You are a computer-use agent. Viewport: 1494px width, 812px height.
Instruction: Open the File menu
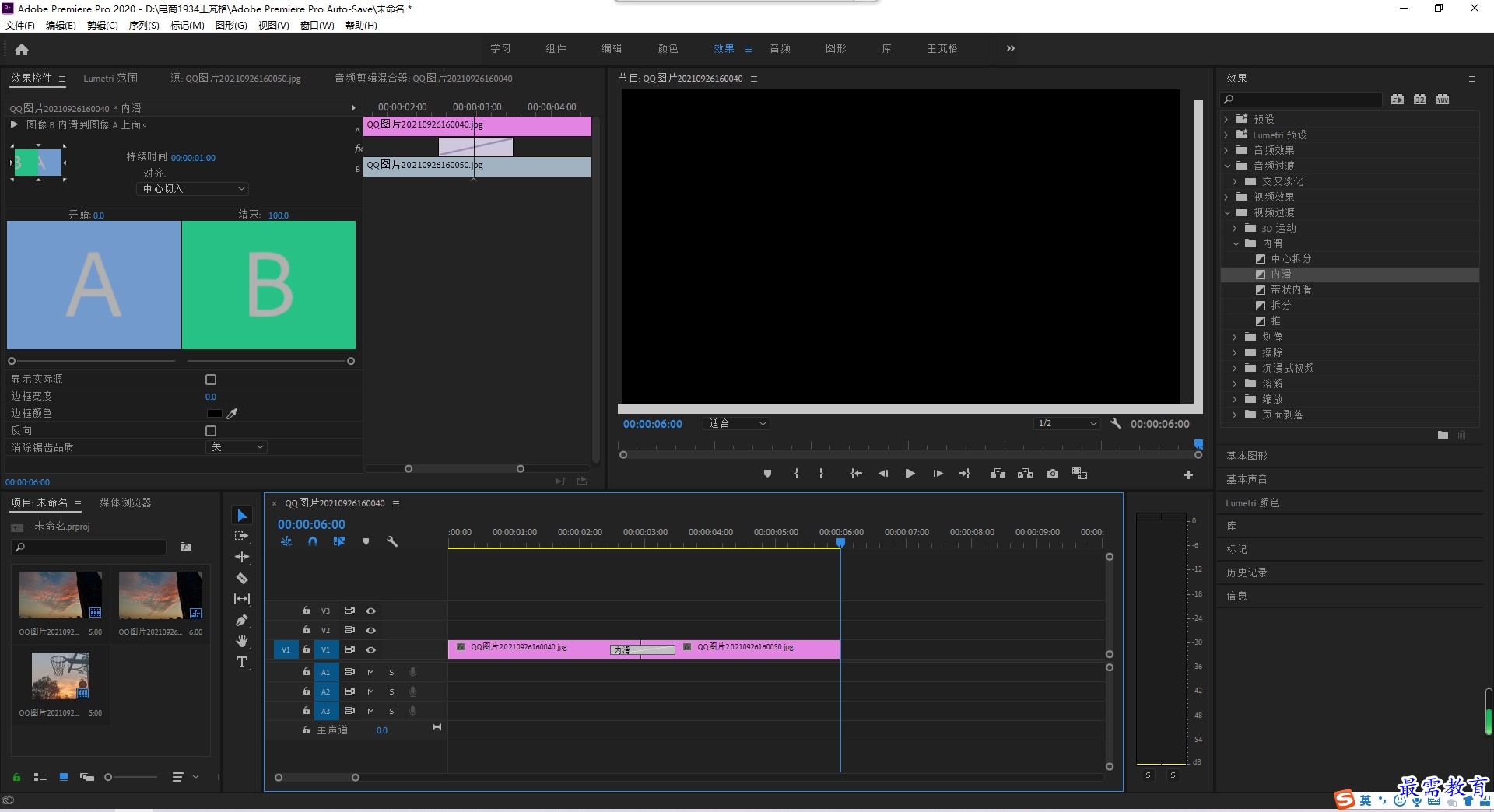tap(20, 26)
